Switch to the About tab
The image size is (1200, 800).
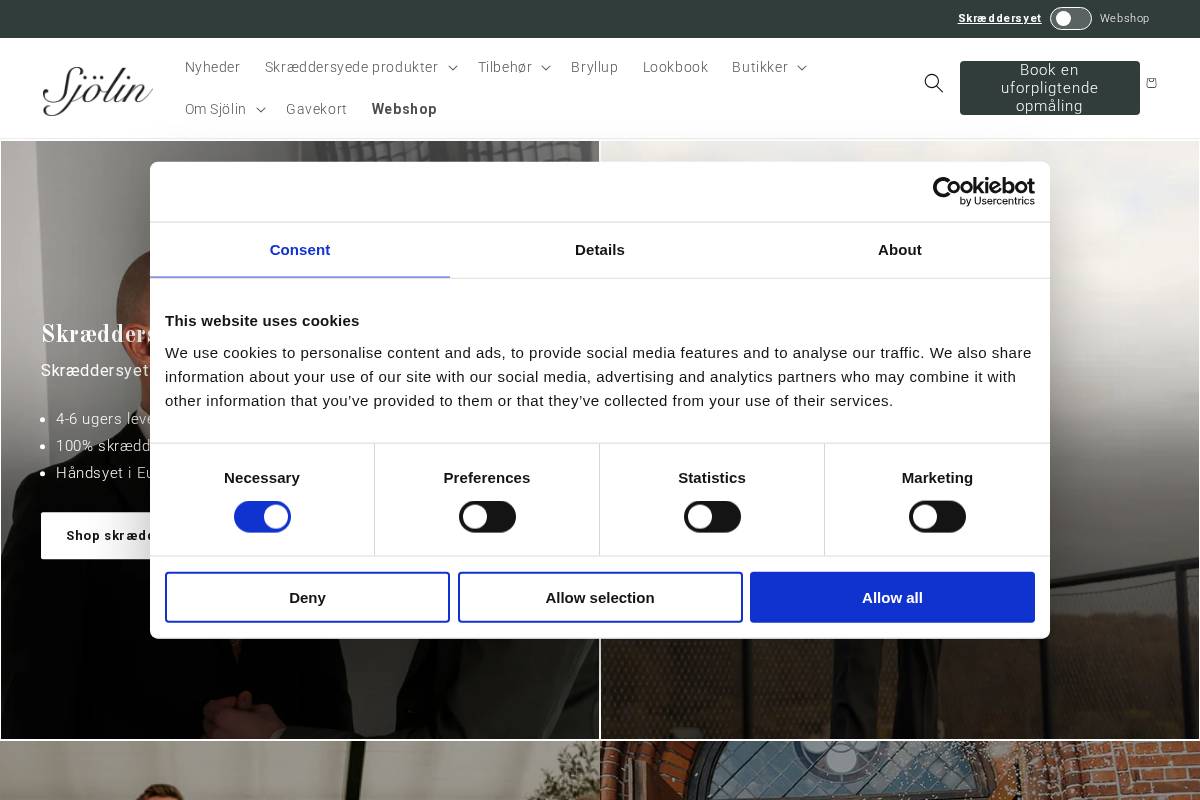pyautogui.click(x=900, y=250)
